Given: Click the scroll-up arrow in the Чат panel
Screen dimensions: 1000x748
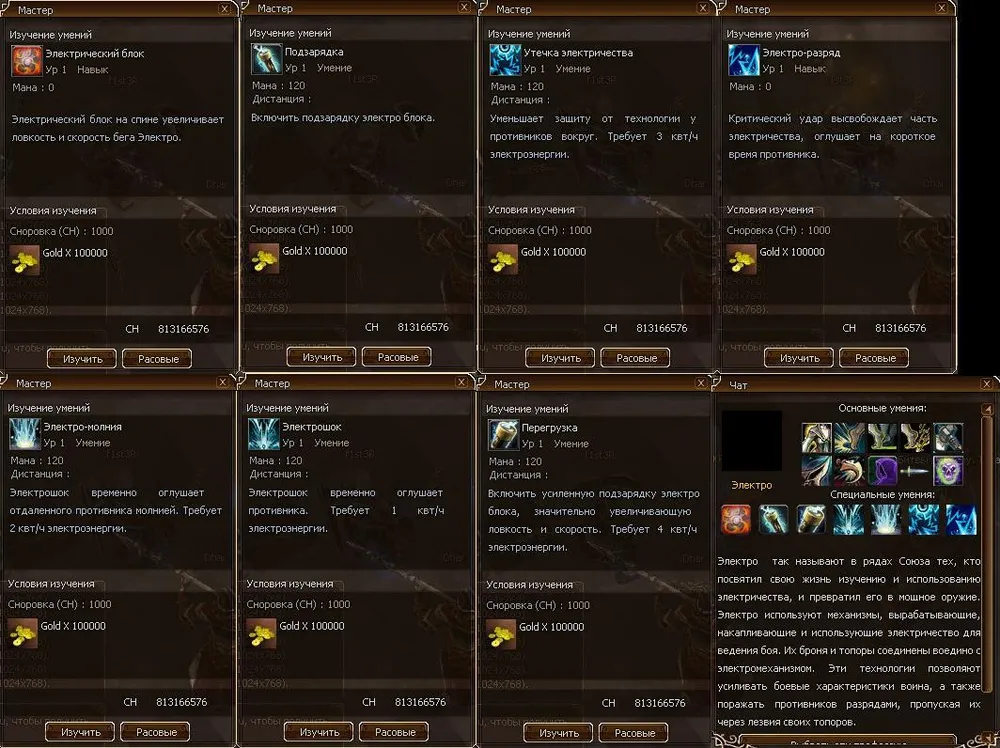Looking at the screenshot, I should pos(987,409).
